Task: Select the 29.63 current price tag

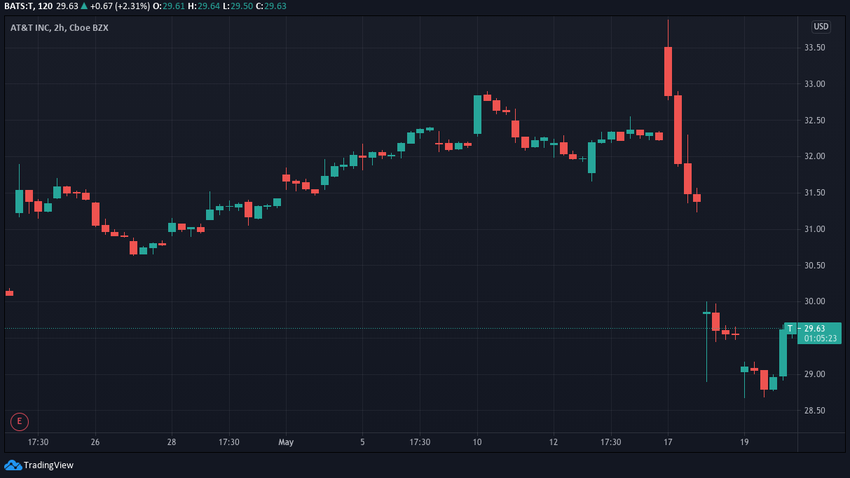Action: (814, 328)
